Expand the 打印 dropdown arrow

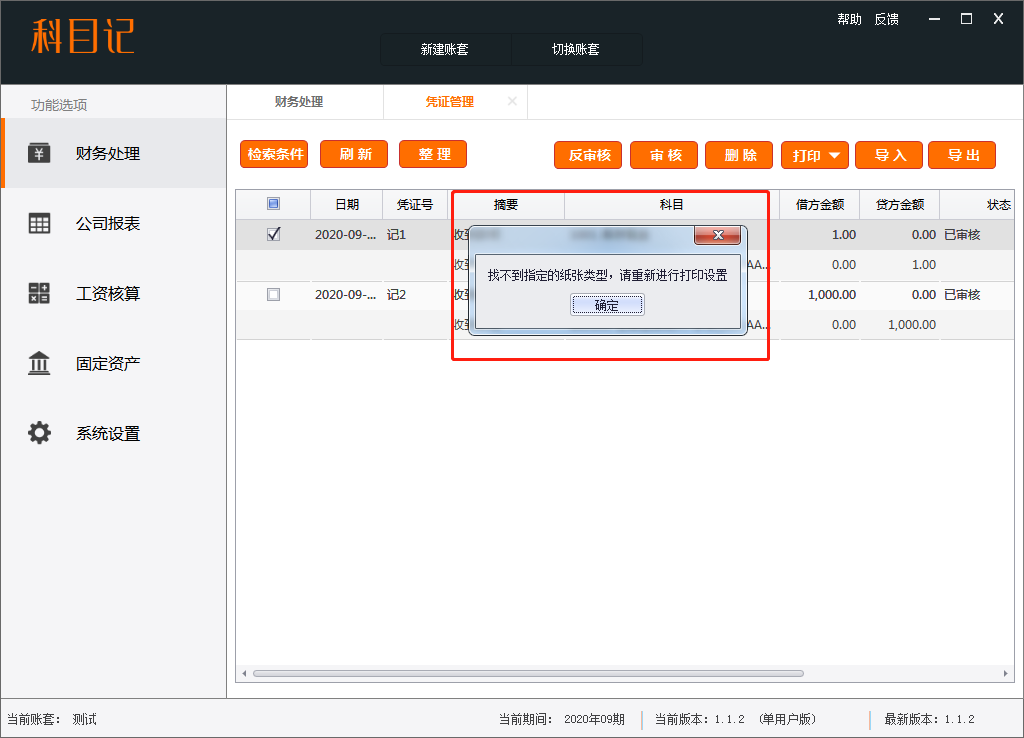pyautogui.click(x=834, y=155)
